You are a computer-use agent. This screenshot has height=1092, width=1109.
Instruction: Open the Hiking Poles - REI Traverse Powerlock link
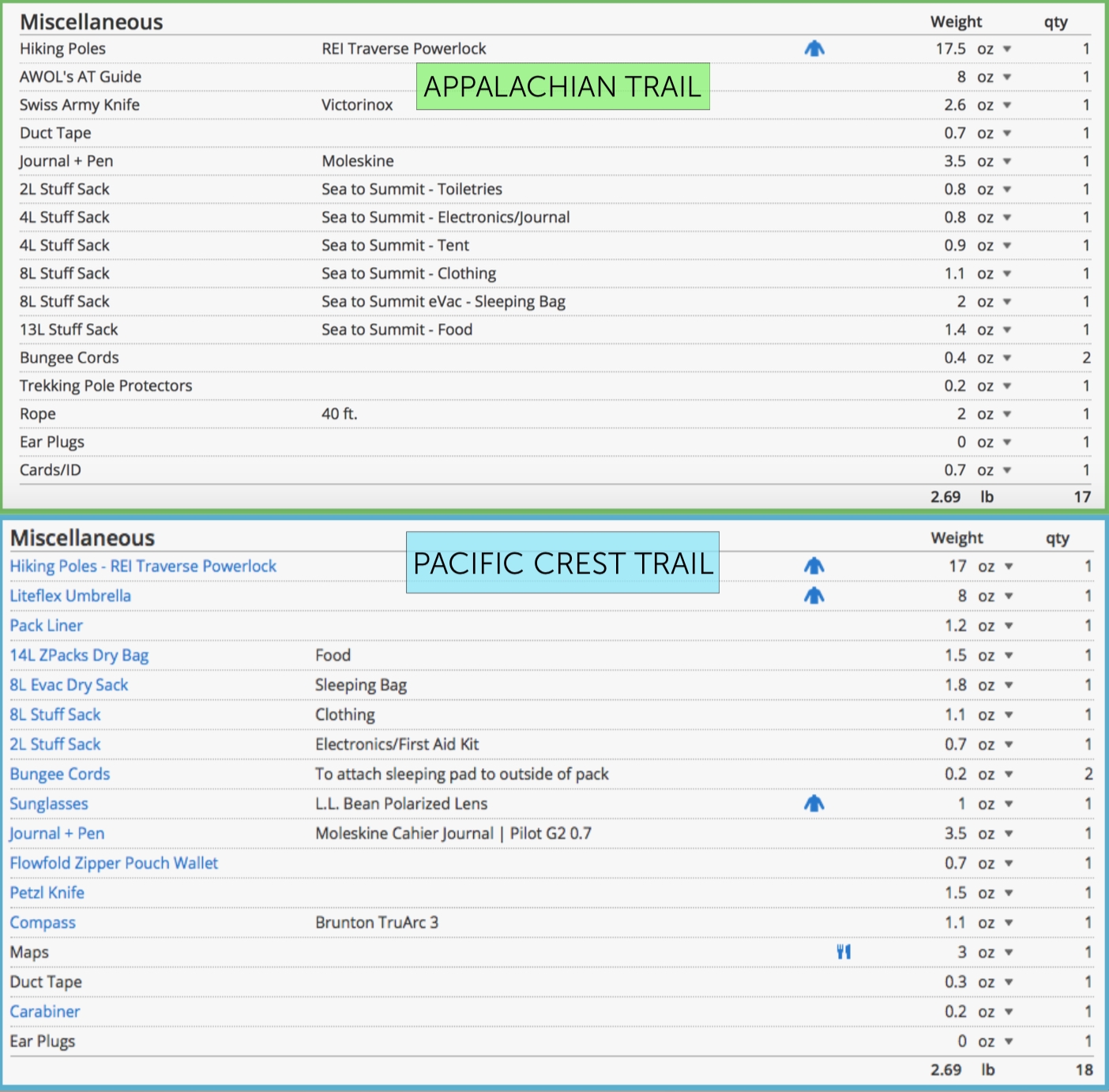(x=143, y=566)
